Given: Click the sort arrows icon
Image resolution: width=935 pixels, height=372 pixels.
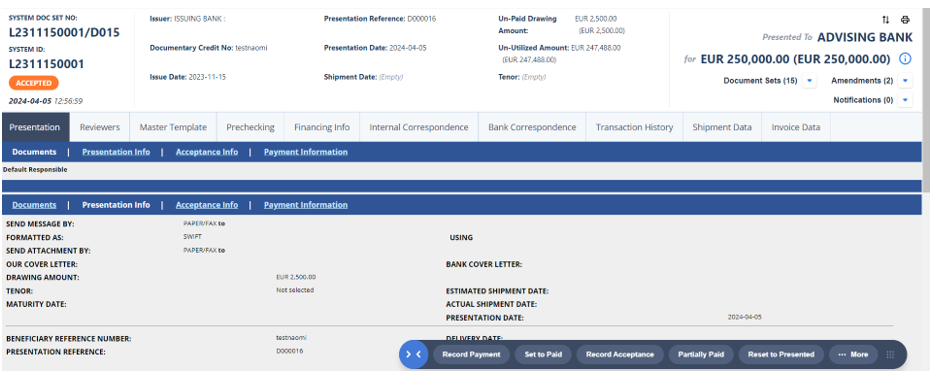Looking at the screenshot, I should pyautogui.click(x=886, y=20).
